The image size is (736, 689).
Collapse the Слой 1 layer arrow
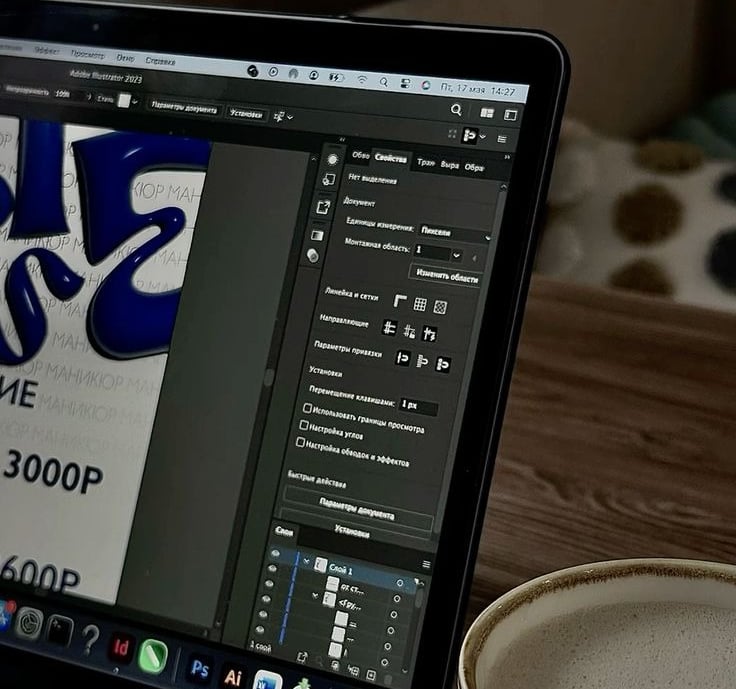point(307,561)
